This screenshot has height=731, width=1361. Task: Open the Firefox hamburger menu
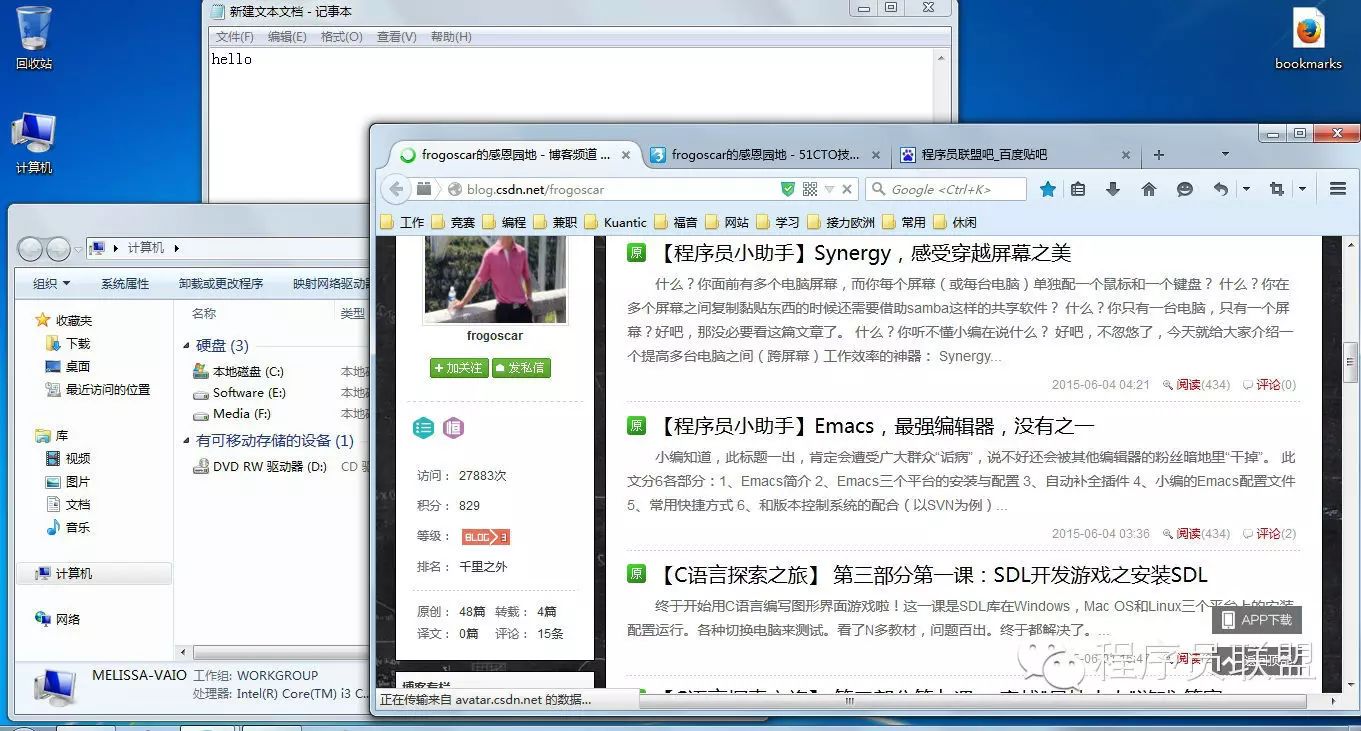1338,189
